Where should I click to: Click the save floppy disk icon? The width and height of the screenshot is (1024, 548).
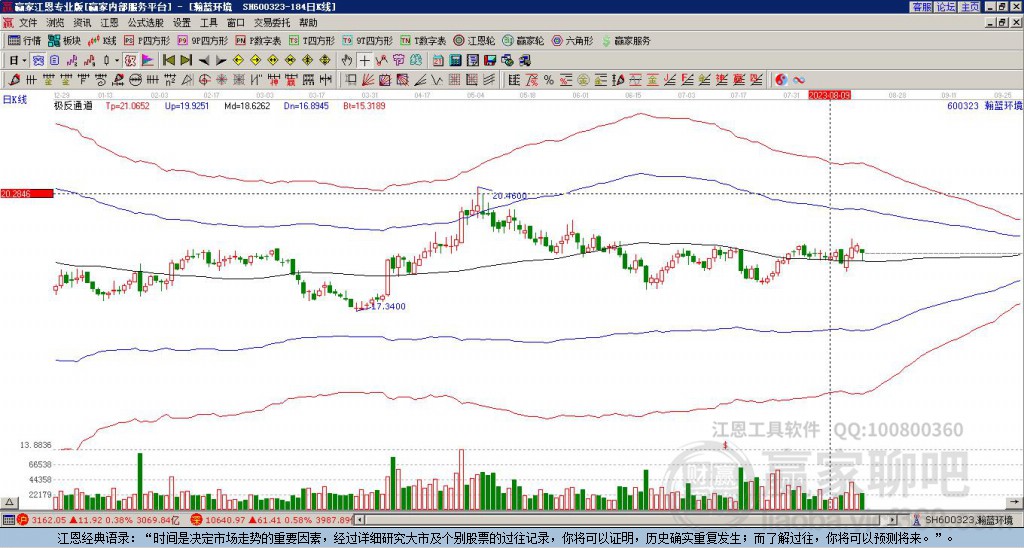490,61
